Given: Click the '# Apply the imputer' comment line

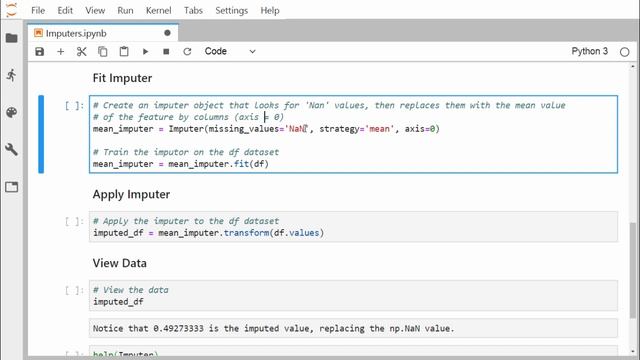Looking at the screenshot, I should click(x=186, y=221).
